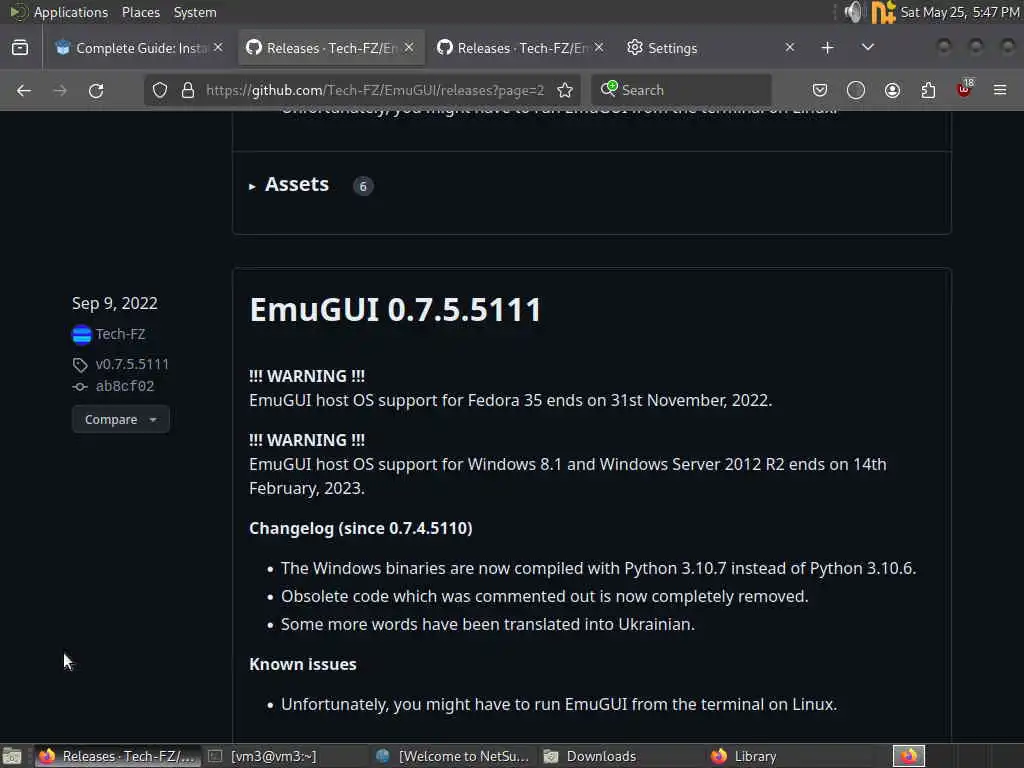Image resolution: width=1024 pixels, height=768 pixels.
Task: Open the Firefox hamburger menu
Action: (x=1000, y=90)
